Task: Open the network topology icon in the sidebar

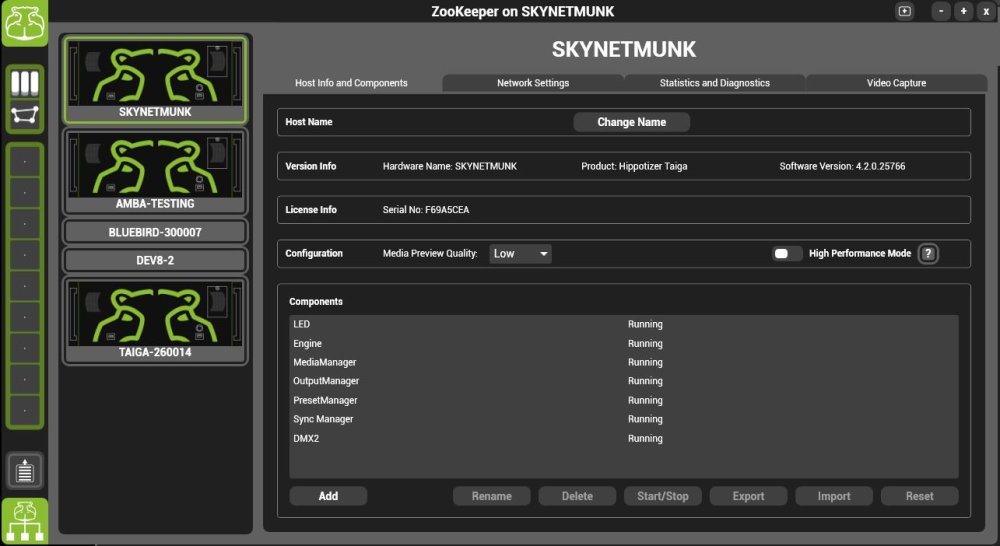Action: coord(25,115)
